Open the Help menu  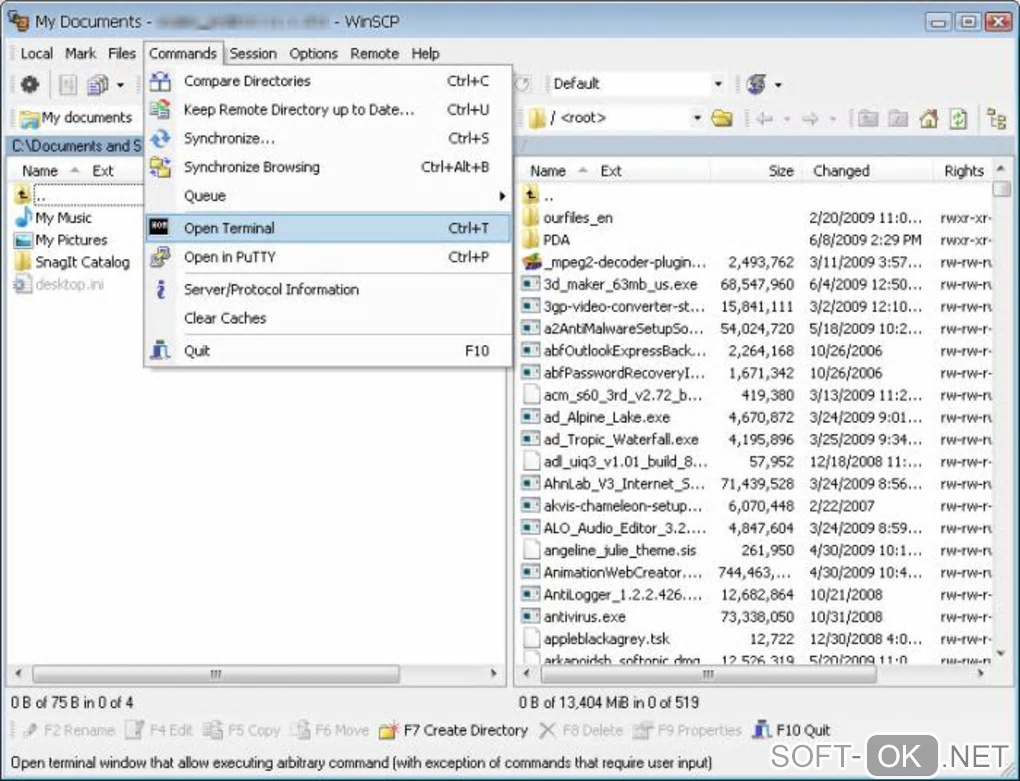tap(425, 53)
